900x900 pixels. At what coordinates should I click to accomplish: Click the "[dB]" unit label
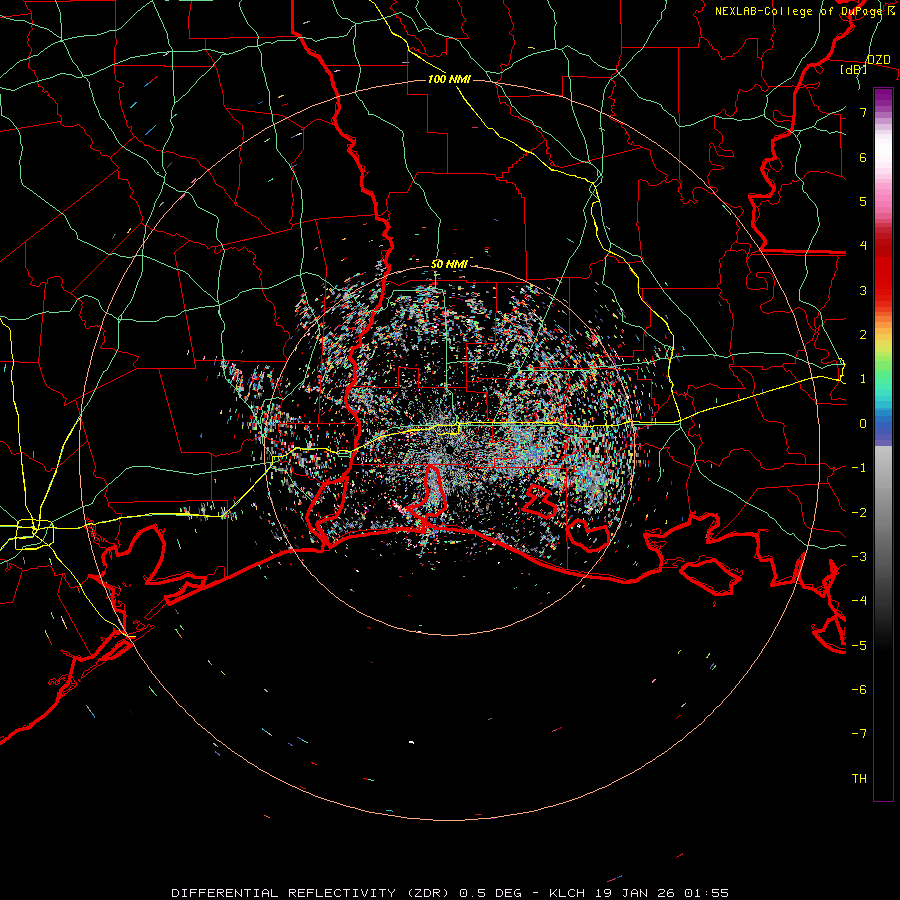click(854, 69)
